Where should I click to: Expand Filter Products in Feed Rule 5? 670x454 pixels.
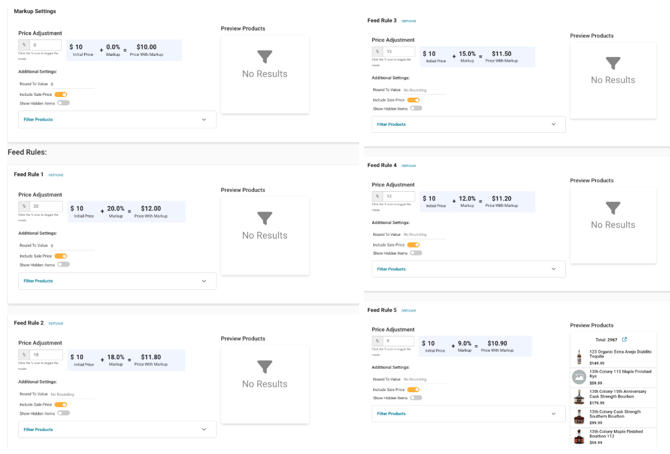point(469,414)
